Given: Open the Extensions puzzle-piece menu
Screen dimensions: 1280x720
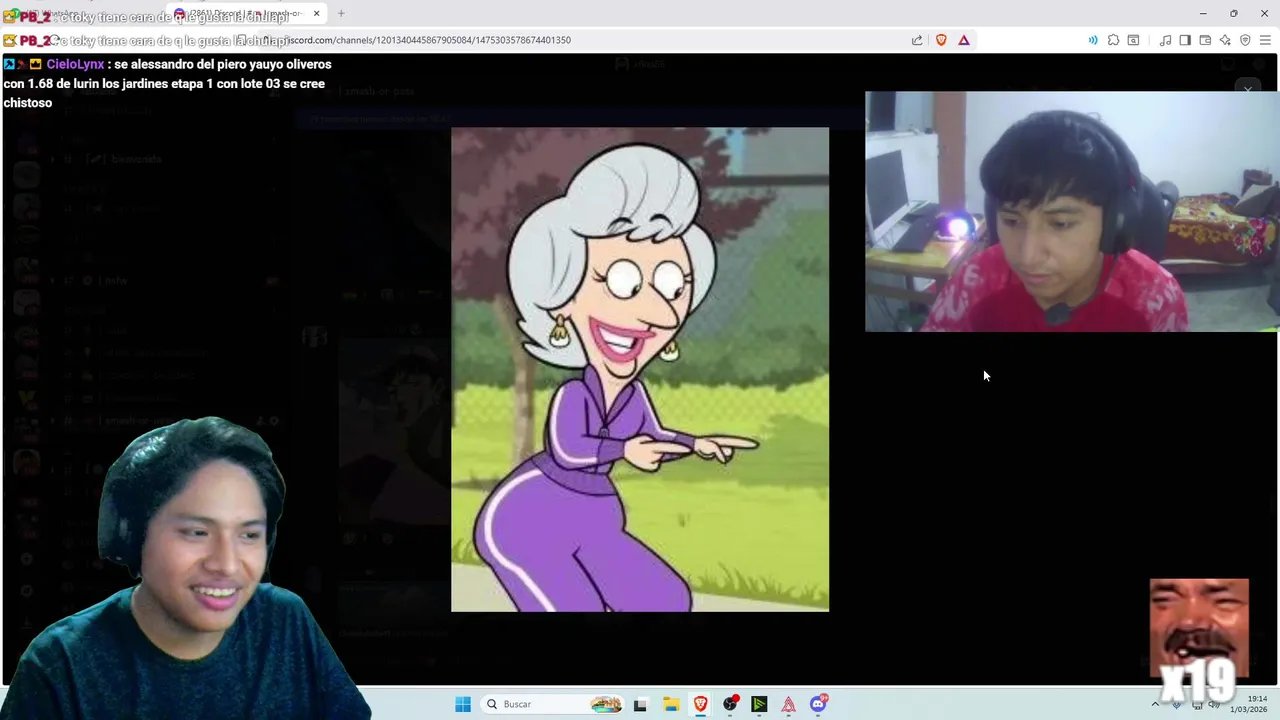Looking at the screenshot, I should tap(1113, 40).
